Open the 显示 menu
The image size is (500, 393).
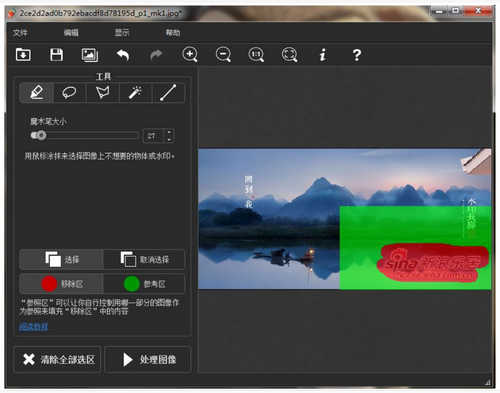(x=122, y=33)
